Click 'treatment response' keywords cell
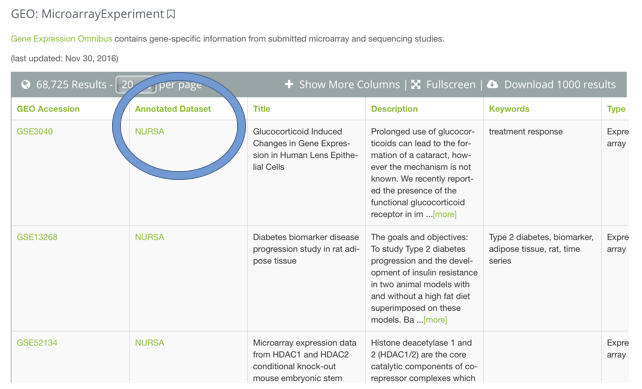The image size is (642, 389). 526,131
